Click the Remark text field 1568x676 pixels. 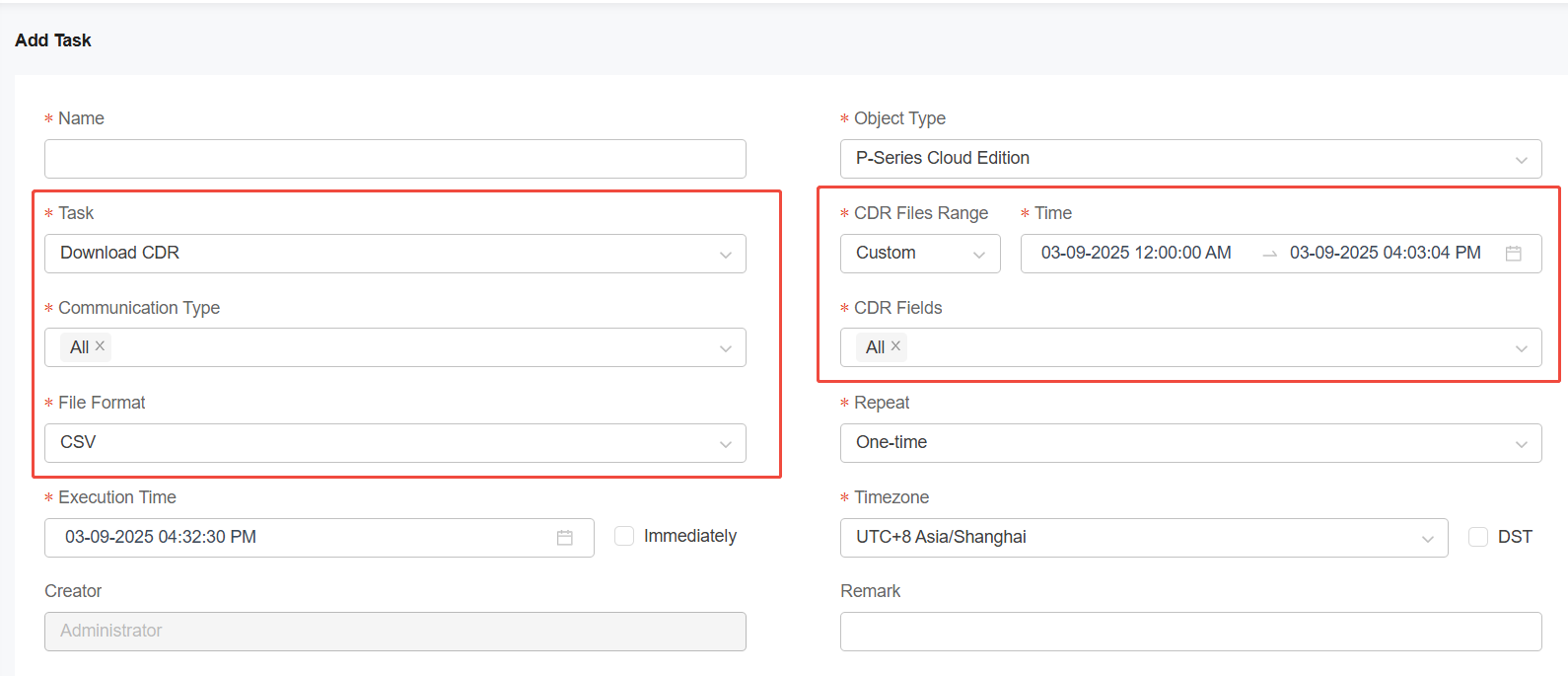(x=1189, y=632)
